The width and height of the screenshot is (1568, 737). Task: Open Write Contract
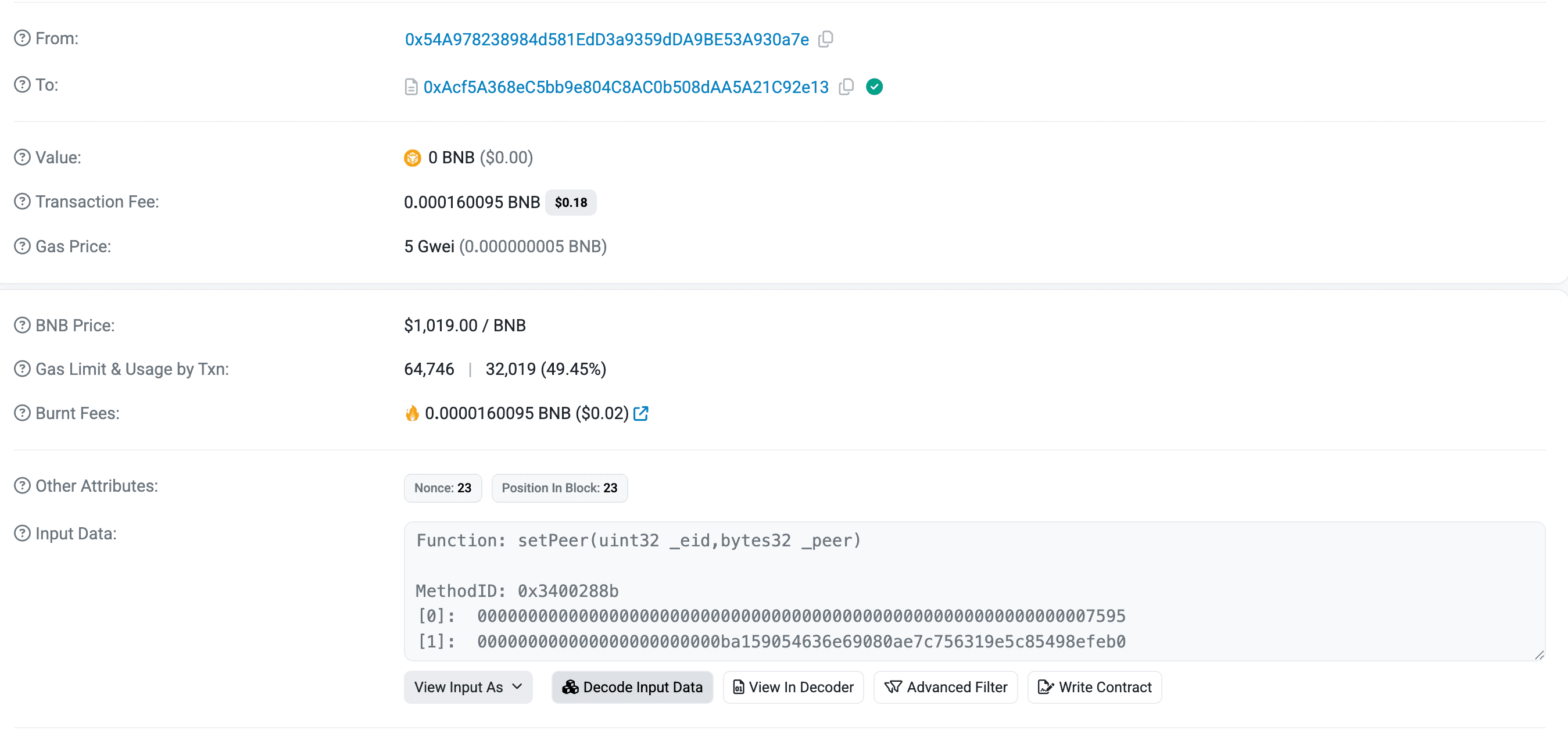1094,687
